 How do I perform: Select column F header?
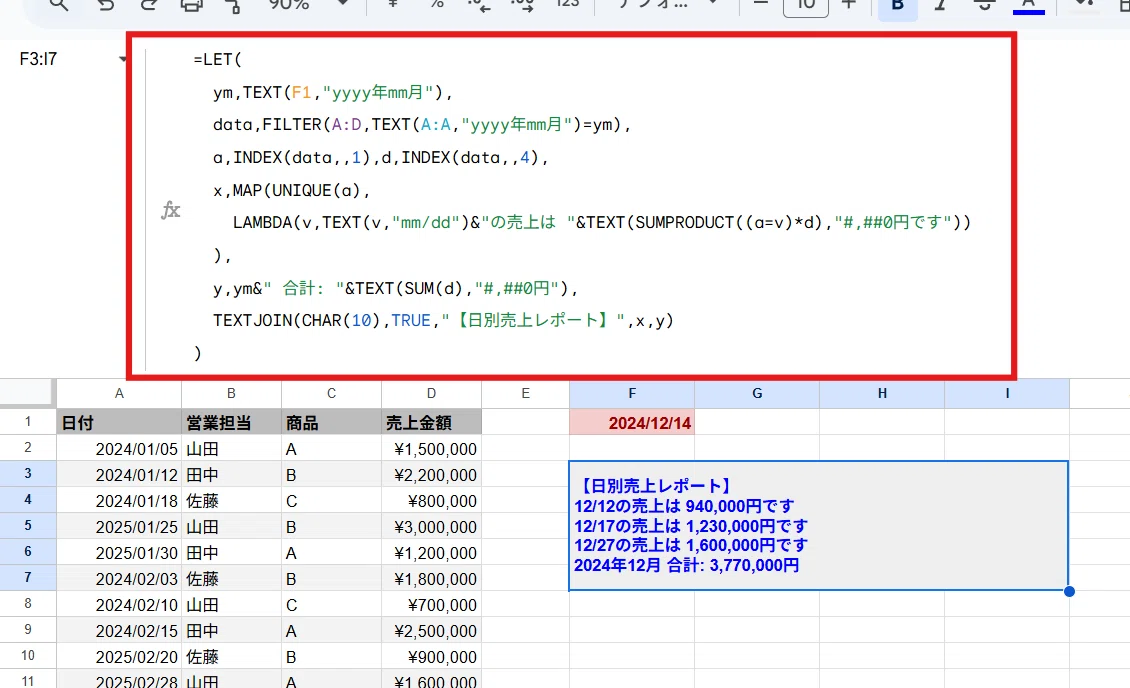pyautogui.click(x=632, y=393)
